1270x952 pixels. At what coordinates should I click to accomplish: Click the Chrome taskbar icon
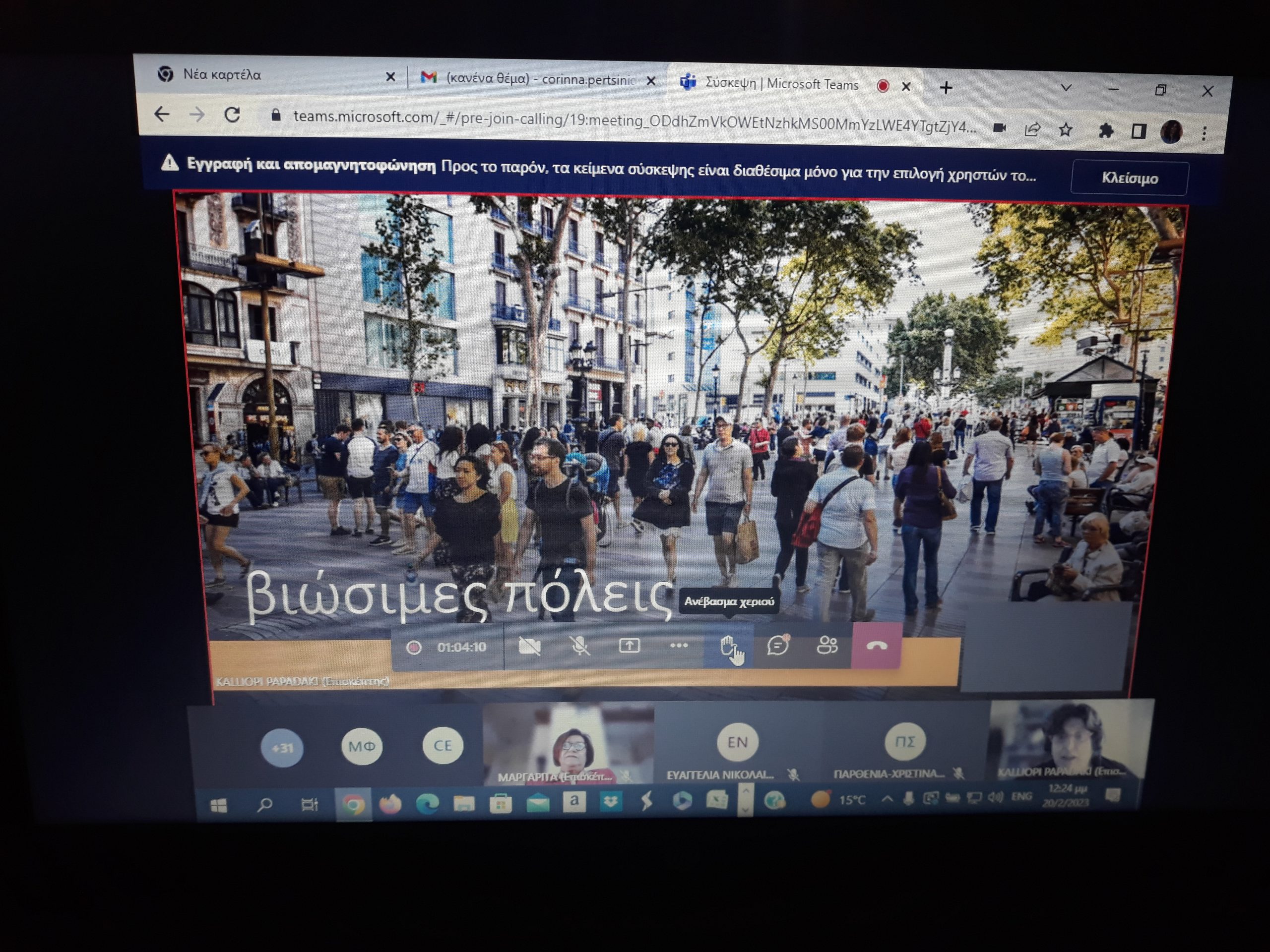pos(354,805)
